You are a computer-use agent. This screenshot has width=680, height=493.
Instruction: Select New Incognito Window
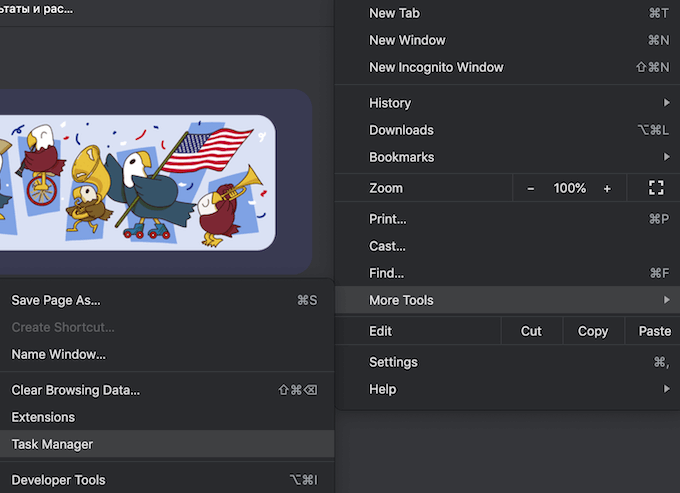[x=436, y=67]
